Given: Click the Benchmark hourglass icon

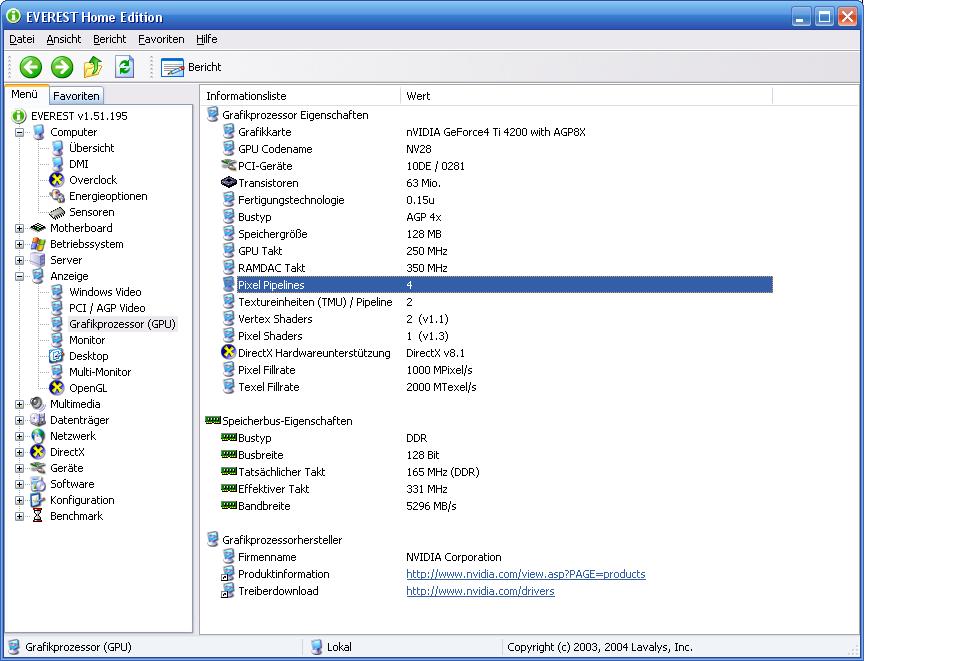Looking at the screenshot, I should (38, 515).
